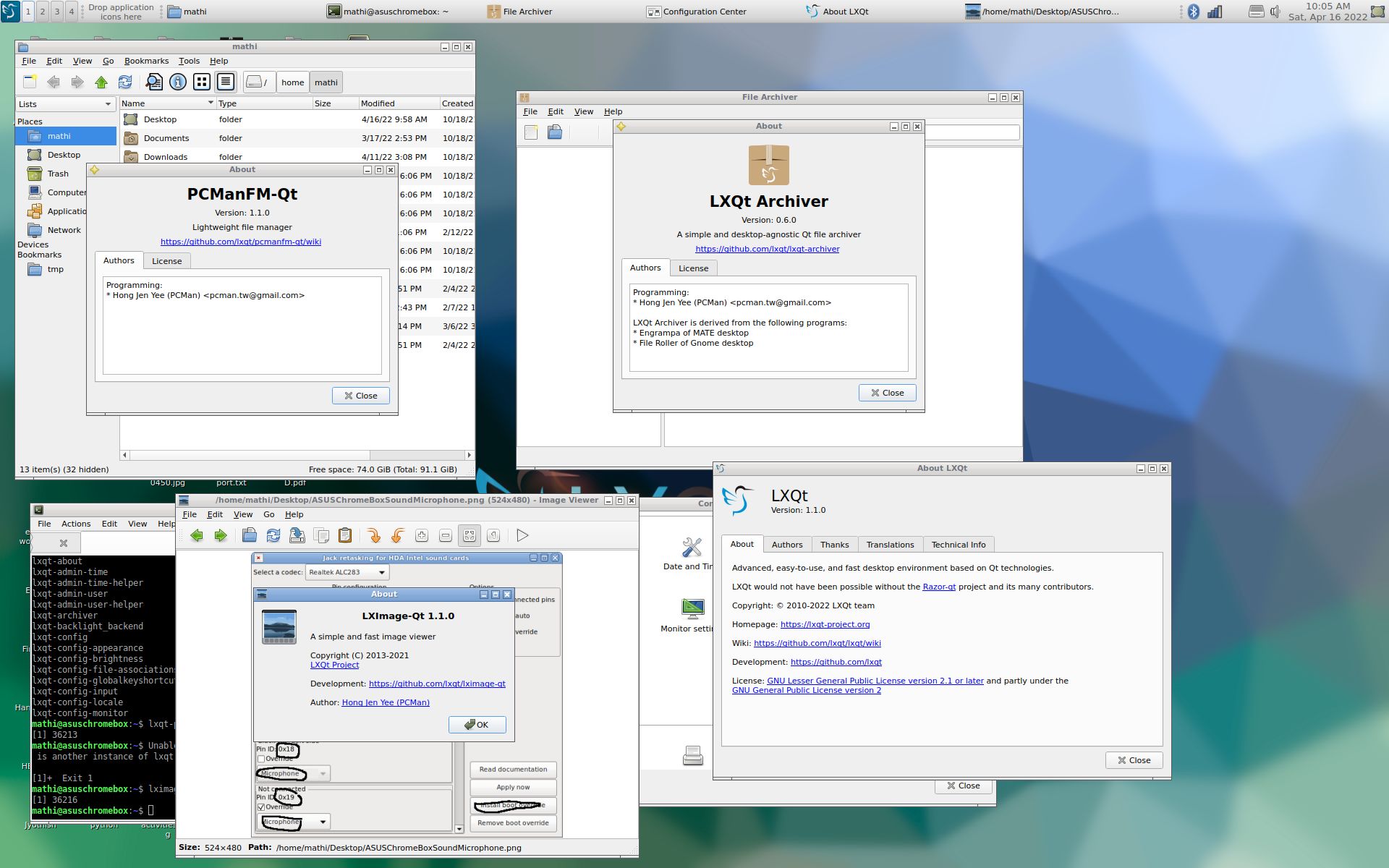Show next image in Image Viewer
This screenshot has height=868, width=1389.
click(x=221, y=535)
